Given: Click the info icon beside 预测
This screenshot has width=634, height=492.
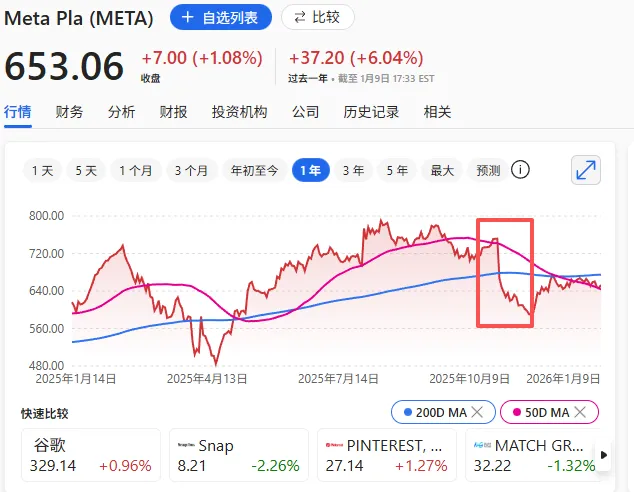Looking at the screenshot, I should (x=520, y=170).
